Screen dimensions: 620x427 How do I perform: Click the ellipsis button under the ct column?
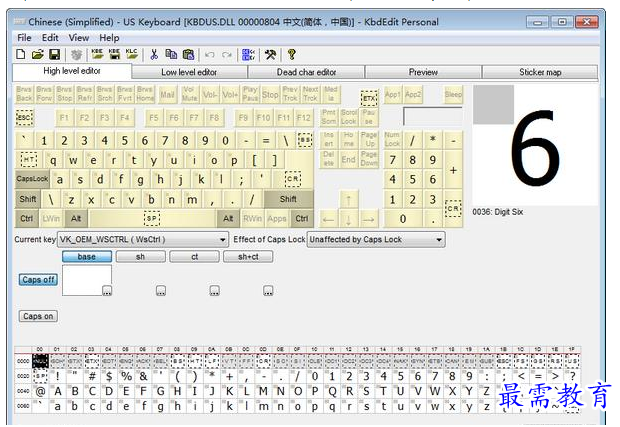click(214, 291)
